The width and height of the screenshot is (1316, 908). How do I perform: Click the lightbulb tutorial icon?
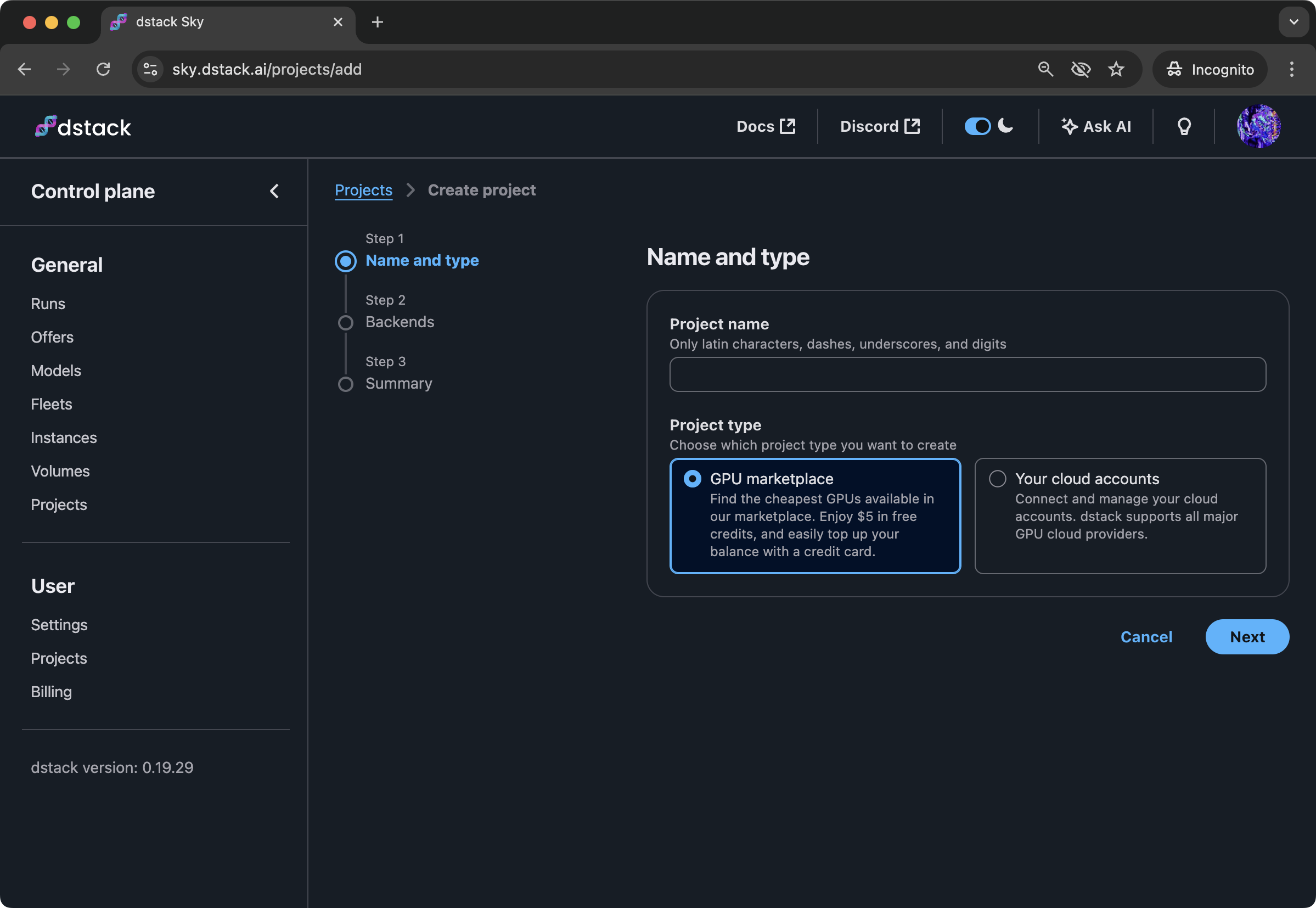[1184, 126]
